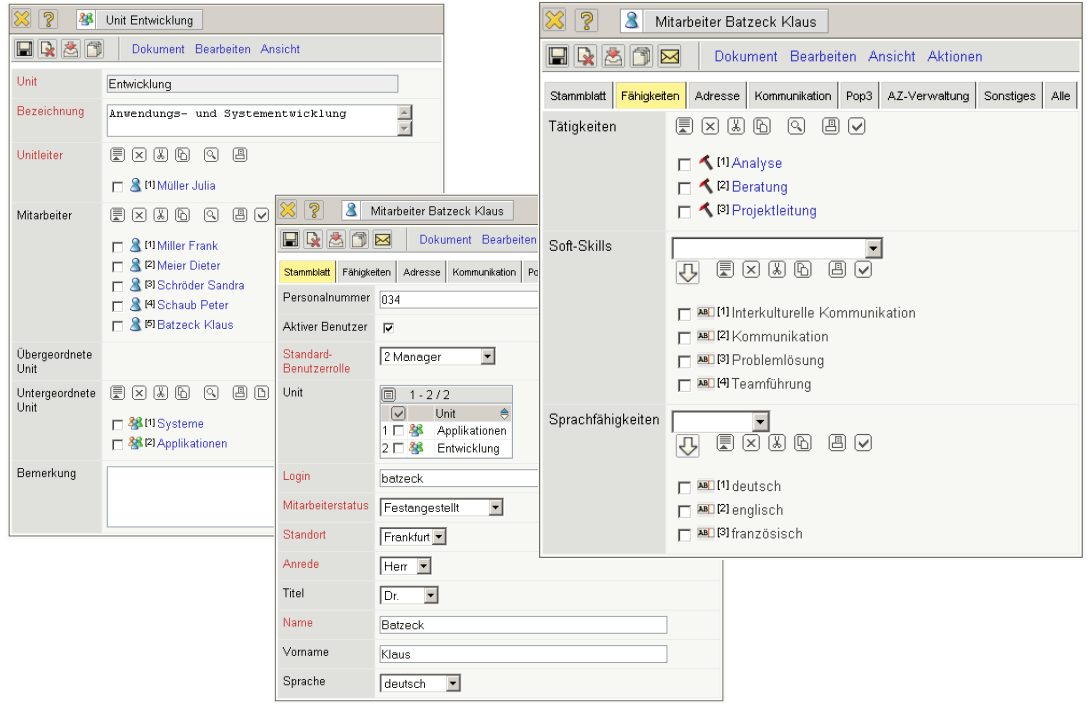Click the select-all checkmark icon in Tätigkeiten row

click(x=857, y=126)
